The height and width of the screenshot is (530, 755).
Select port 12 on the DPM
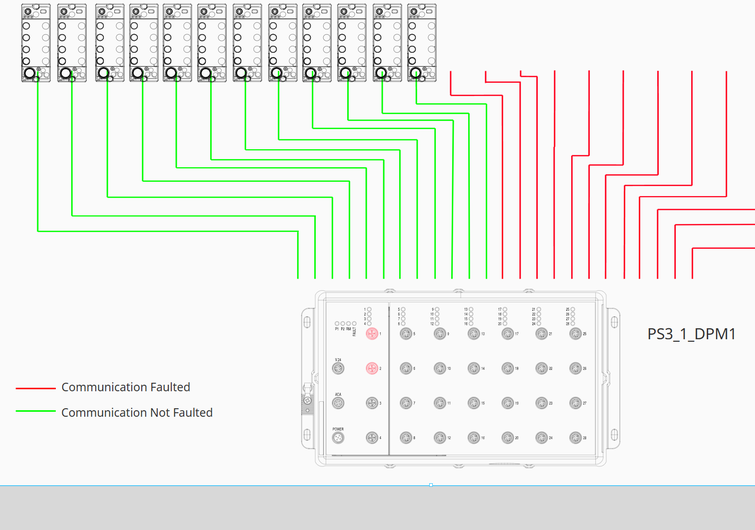440,438
